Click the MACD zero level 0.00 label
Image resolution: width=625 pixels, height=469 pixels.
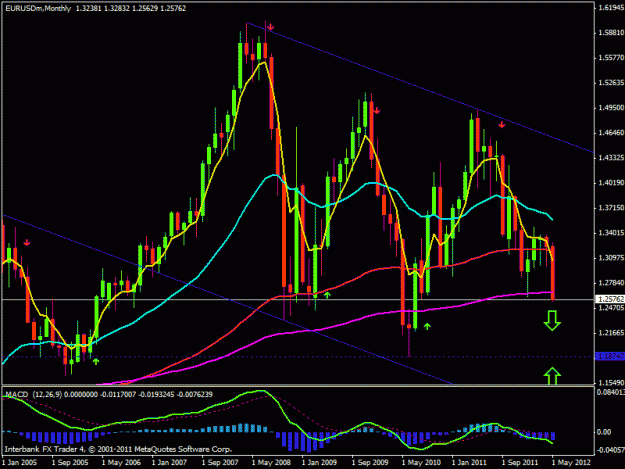pos(604,432)
